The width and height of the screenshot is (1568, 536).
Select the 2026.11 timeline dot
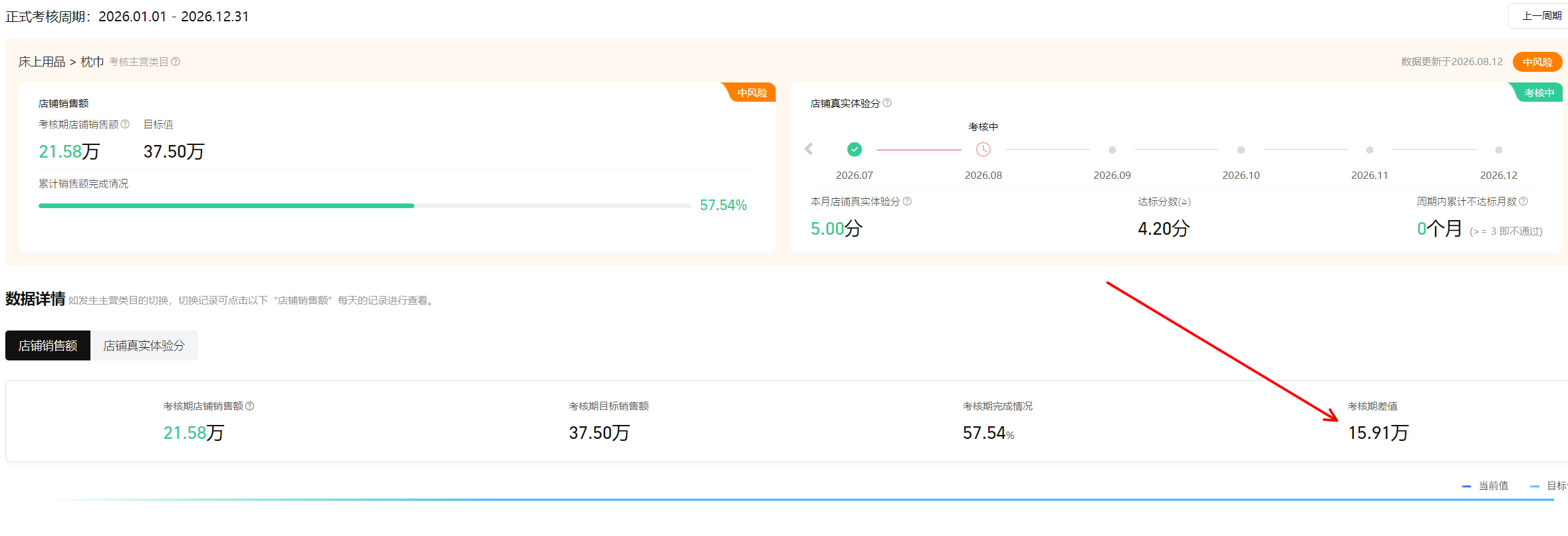click(1370, 150)
